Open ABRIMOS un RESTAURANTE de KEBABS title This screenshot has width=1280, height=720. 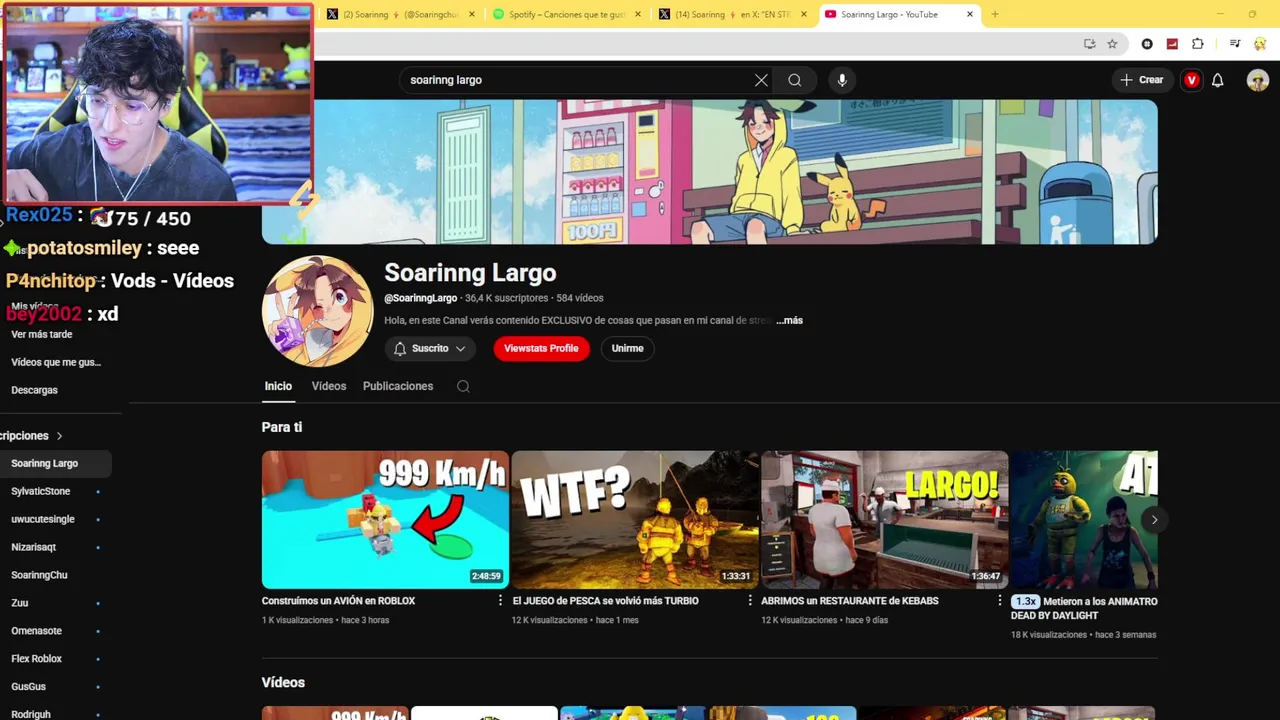(850, 601)
